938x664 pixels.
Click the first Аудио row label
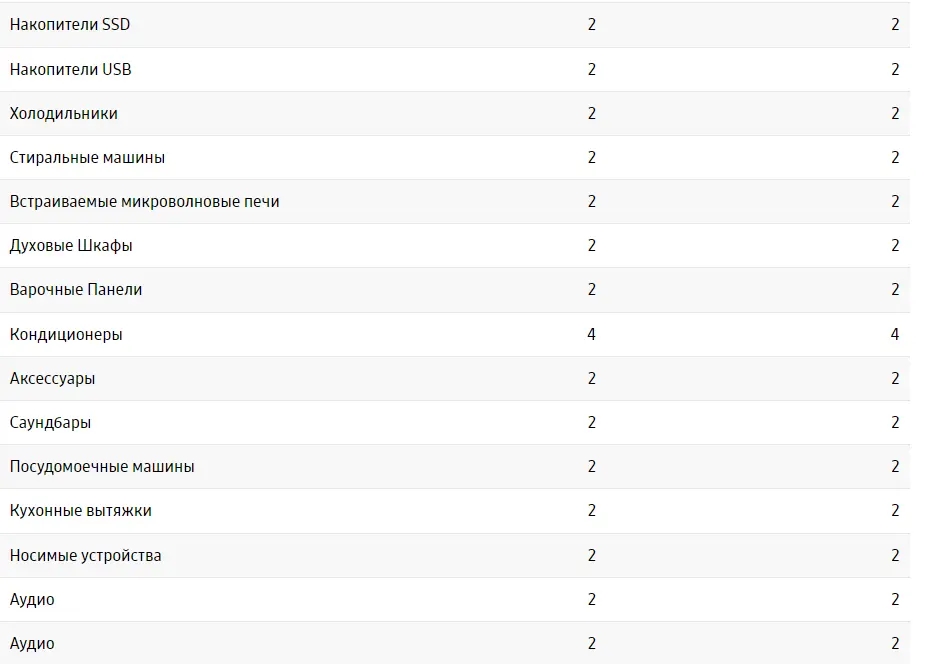tap(32, 599)
